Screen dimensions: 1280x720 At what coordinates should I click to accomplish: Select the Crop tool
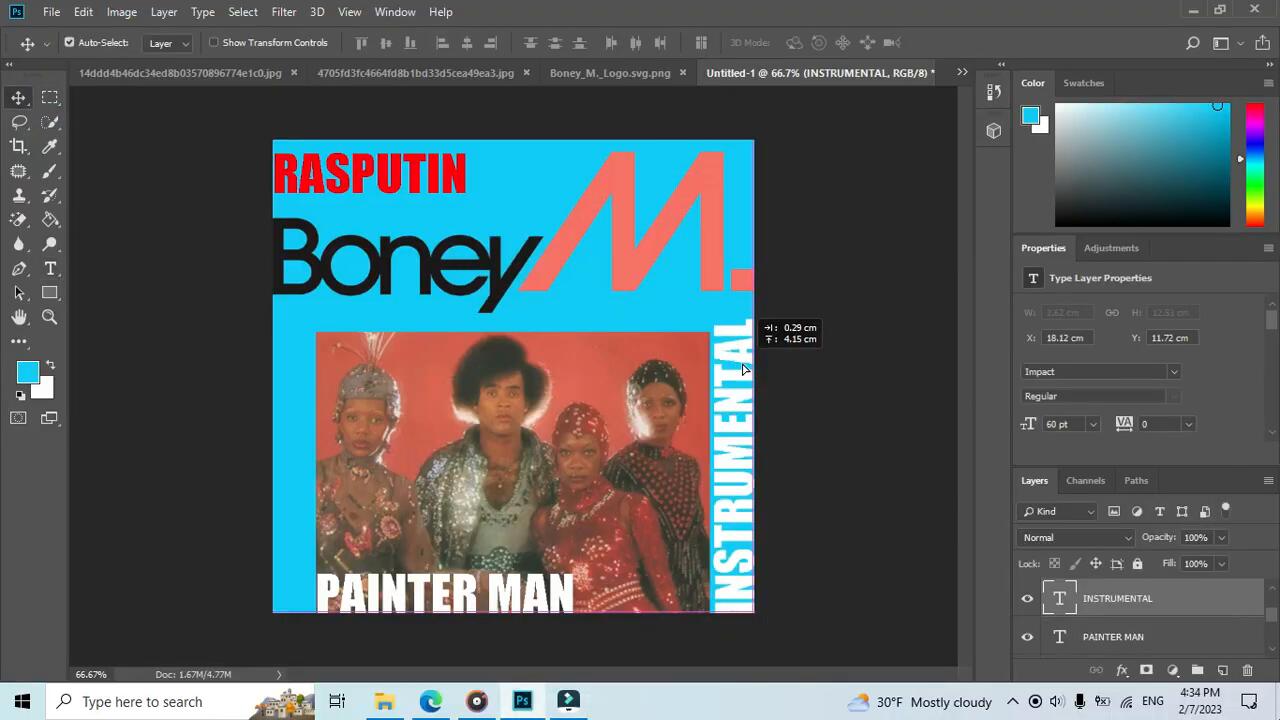pyautogui.click(x=19, y=146)
